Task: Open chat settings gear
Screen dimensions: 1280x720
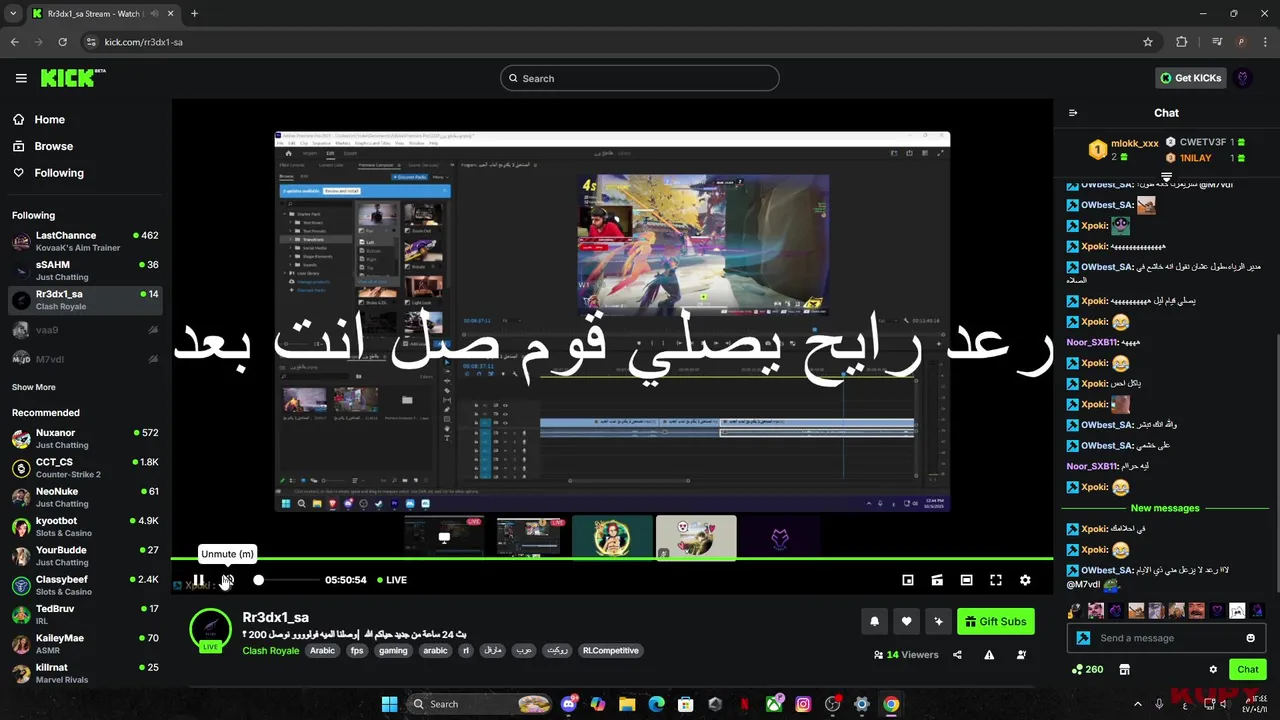Action: [1213, 670]
